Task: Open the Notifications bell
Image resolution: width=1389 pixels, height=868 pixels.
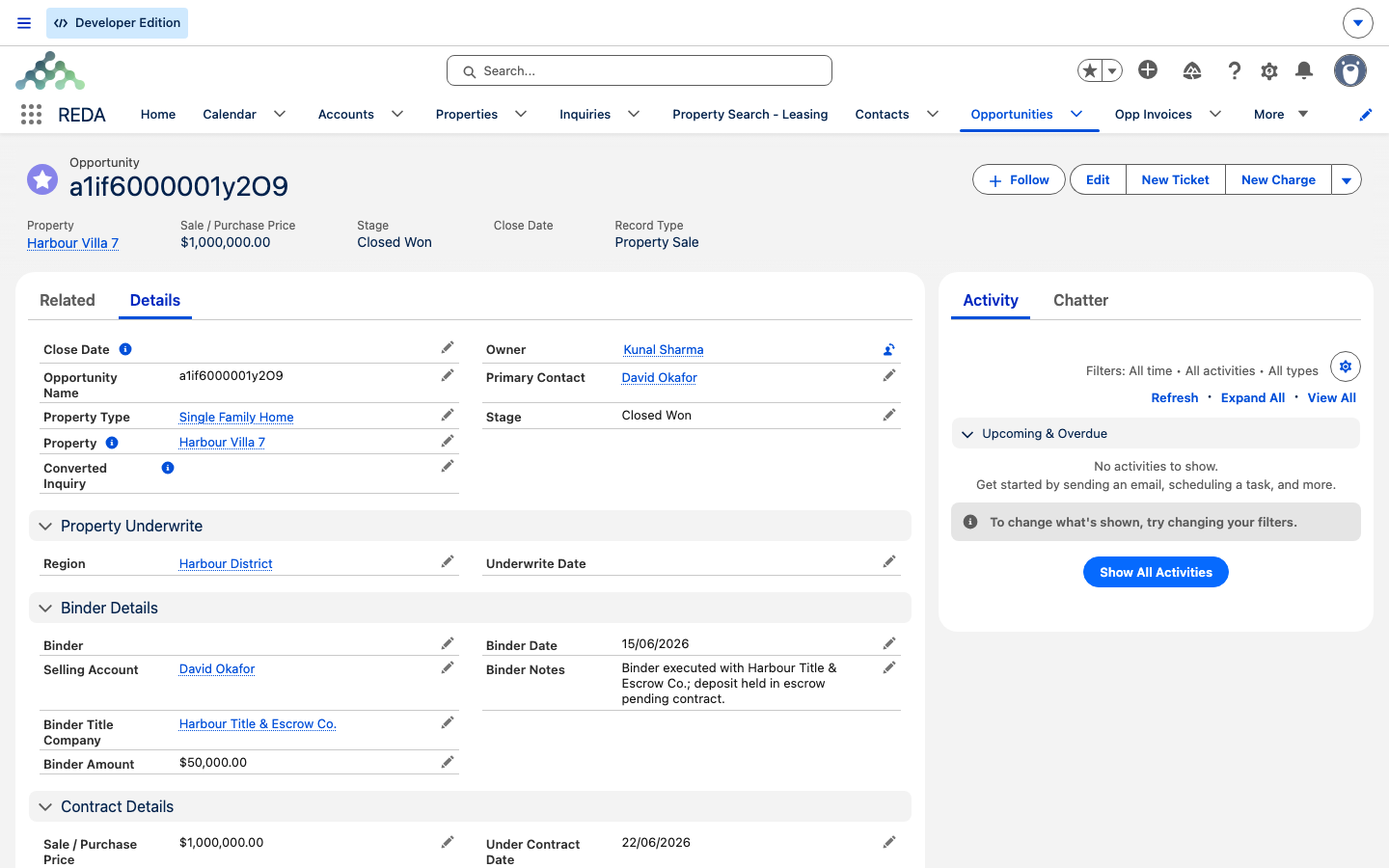Action: [1304, 70]
